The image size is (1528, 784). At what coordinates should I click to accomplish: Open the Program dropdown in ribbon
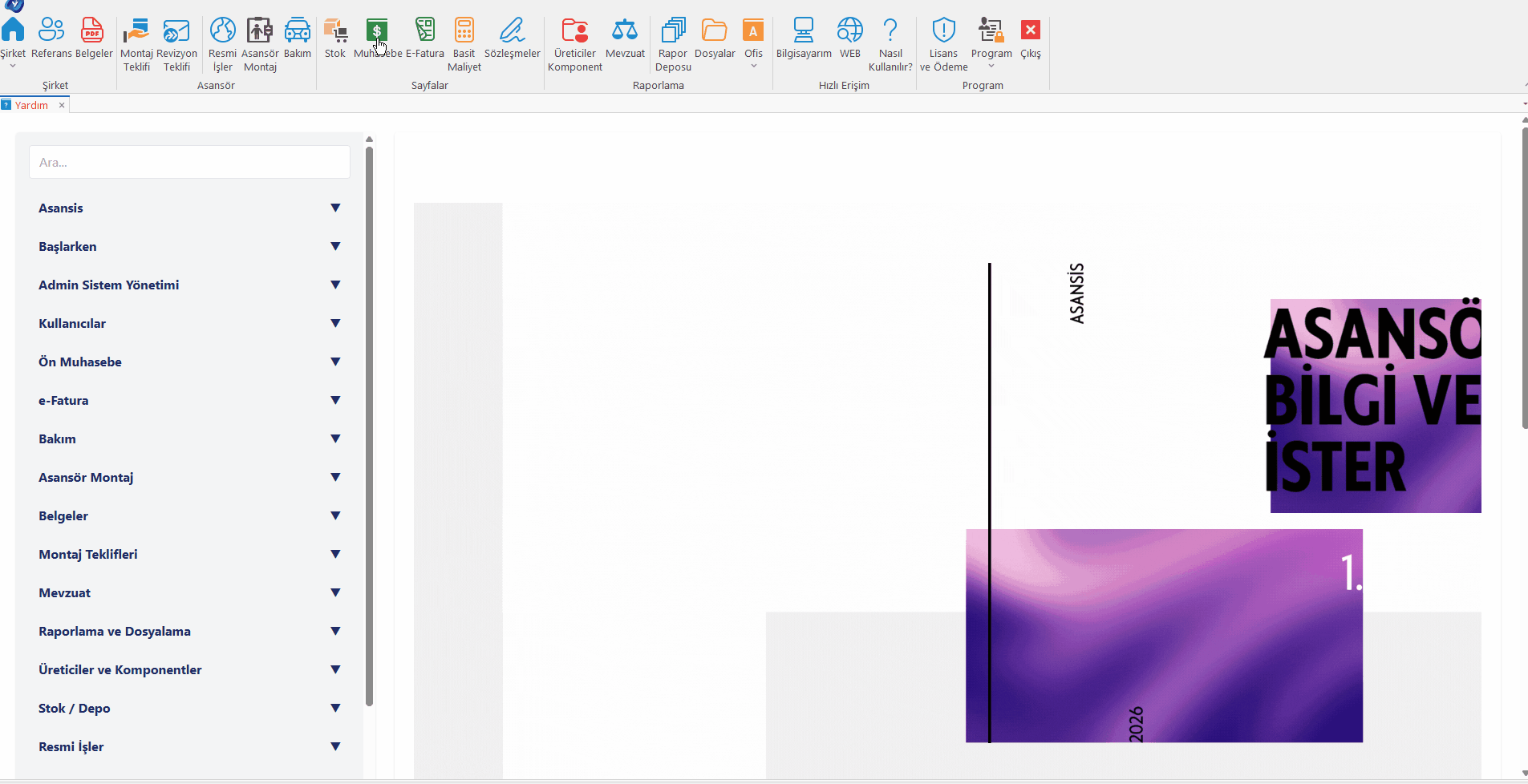(x=991, y=40)
